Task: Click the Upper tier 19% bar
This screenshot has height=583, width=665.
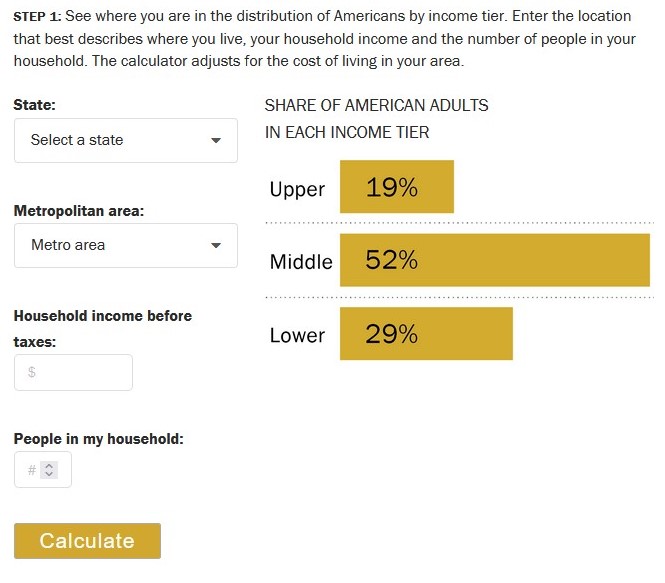Action: tap(396, 187)
